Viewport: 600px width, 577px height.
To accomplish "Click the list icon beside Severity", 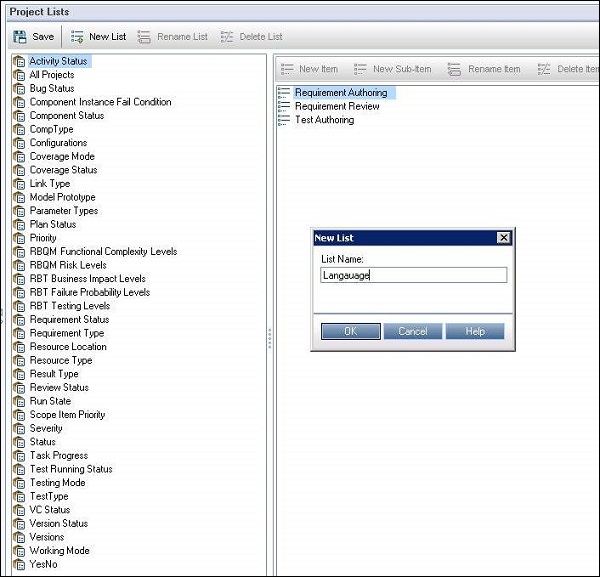I will pos(19,429).
